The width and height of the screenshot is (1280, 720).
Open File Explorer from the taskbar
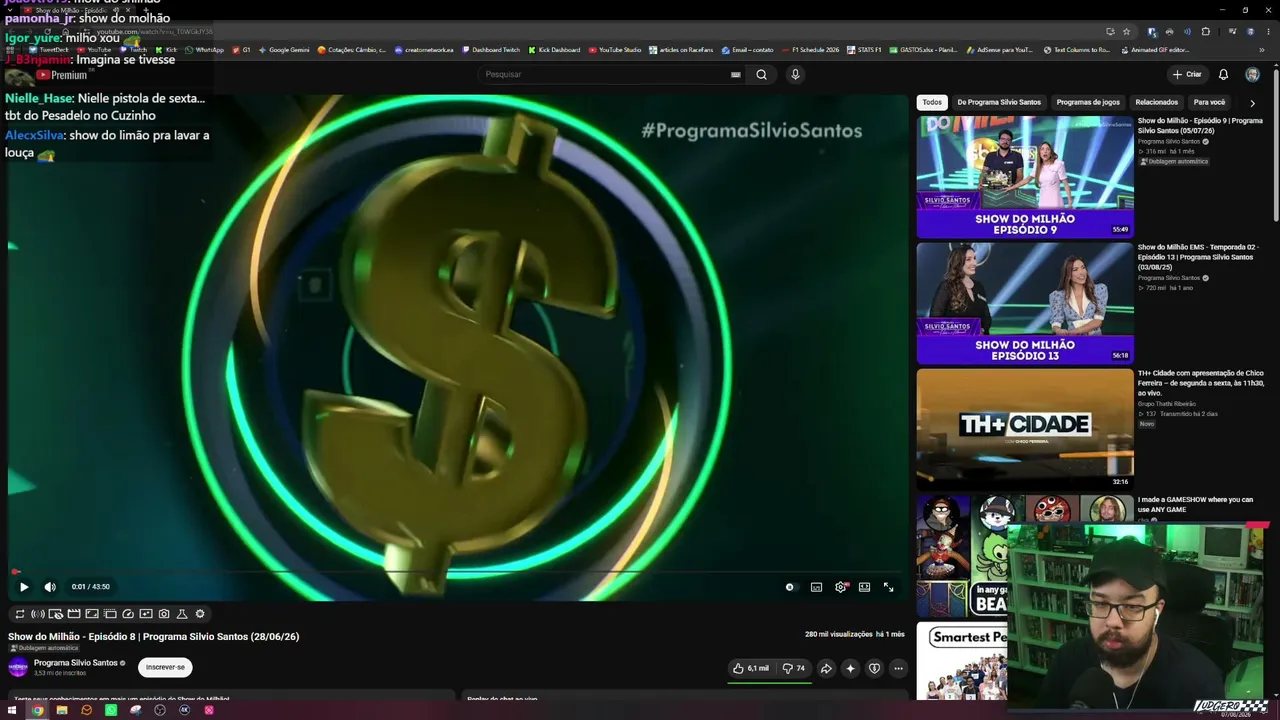[62, 710]
